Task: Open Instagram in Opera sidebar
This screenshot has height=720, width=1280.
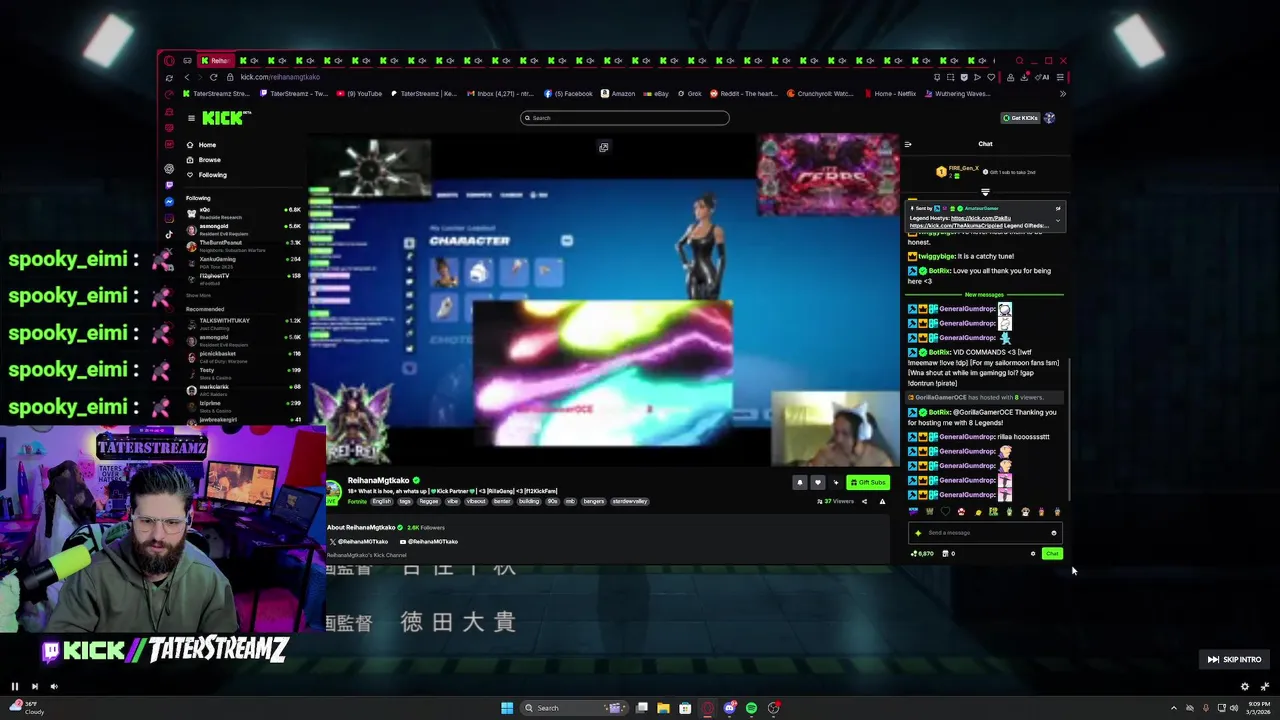Action: coord(169,217)
